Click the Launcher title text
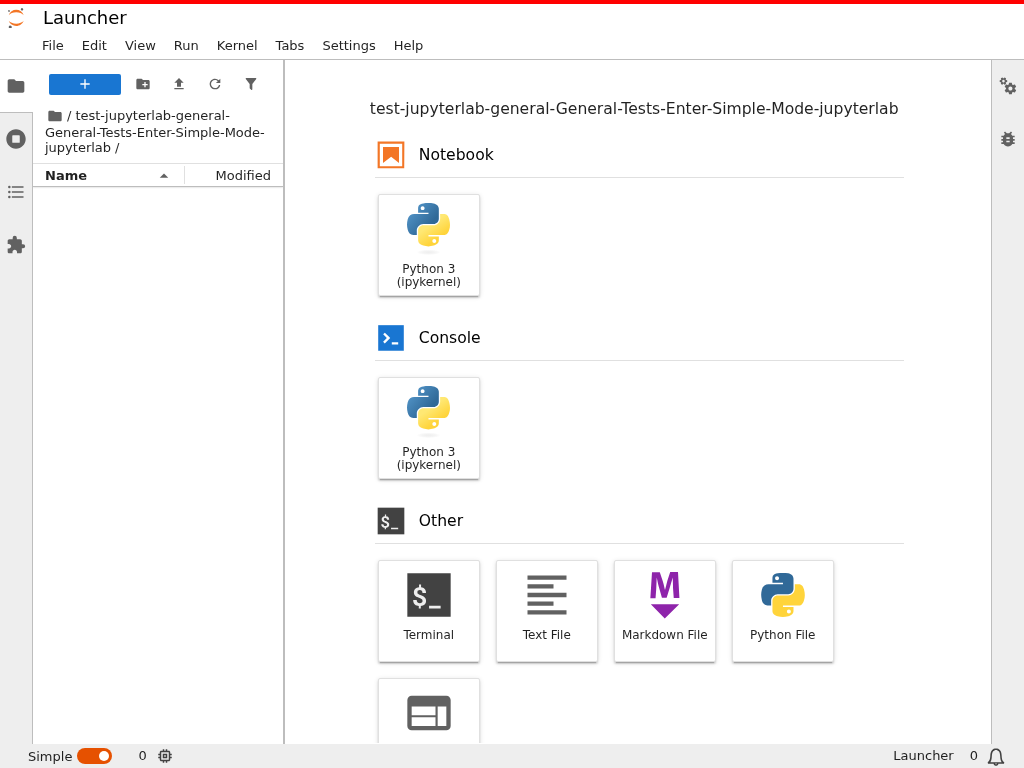1024x768 pixels. pos(85,18)
